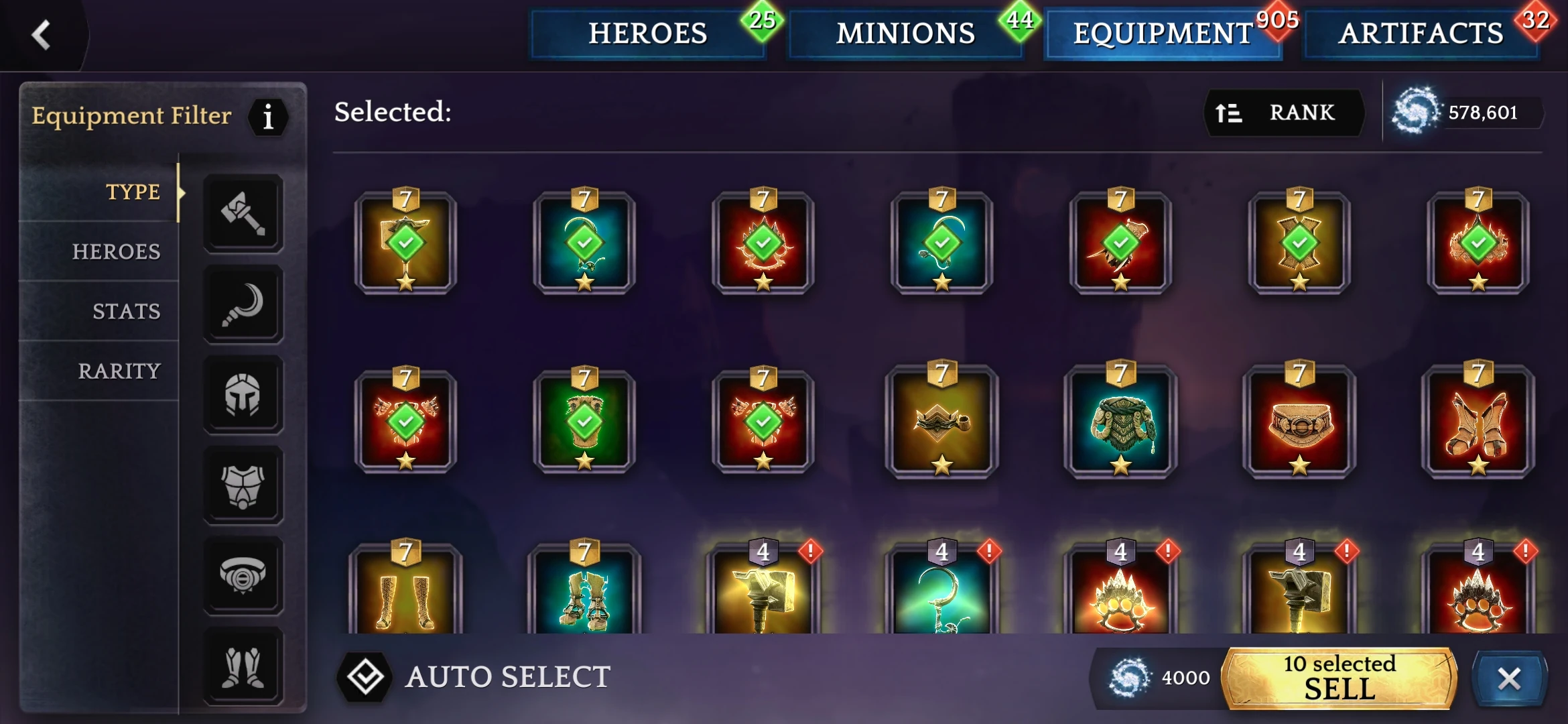Screen dimensions: 1568x724
Task: Open the ARTIFACTS tab
Action: pos(1421,34)
